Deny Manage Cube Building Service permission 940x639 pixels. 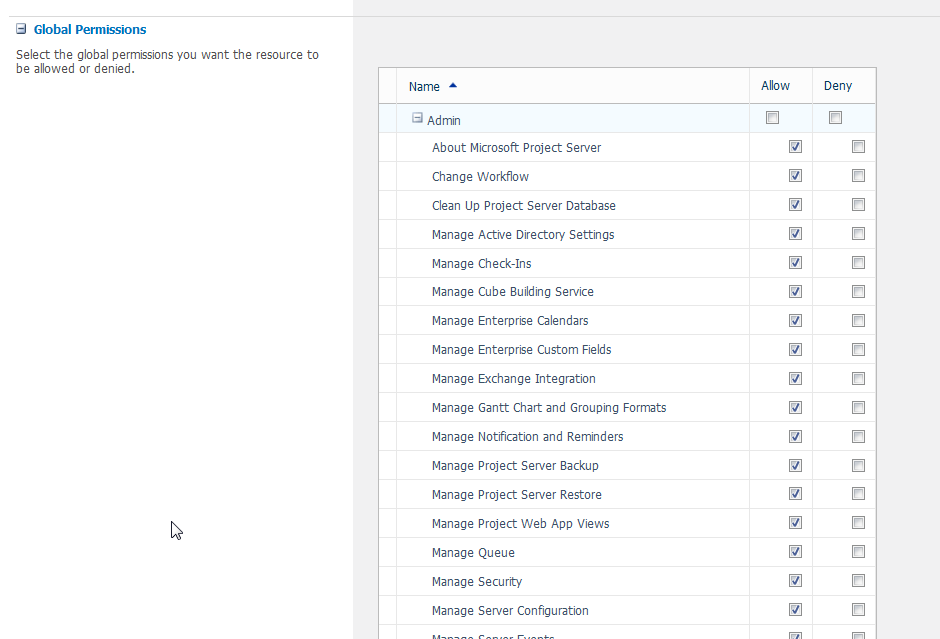(858, 292)
